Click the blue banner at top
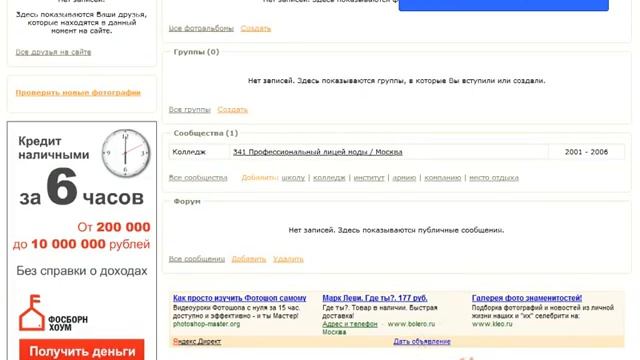This screenshot has width=640, height=360. [x=504, y=5]
